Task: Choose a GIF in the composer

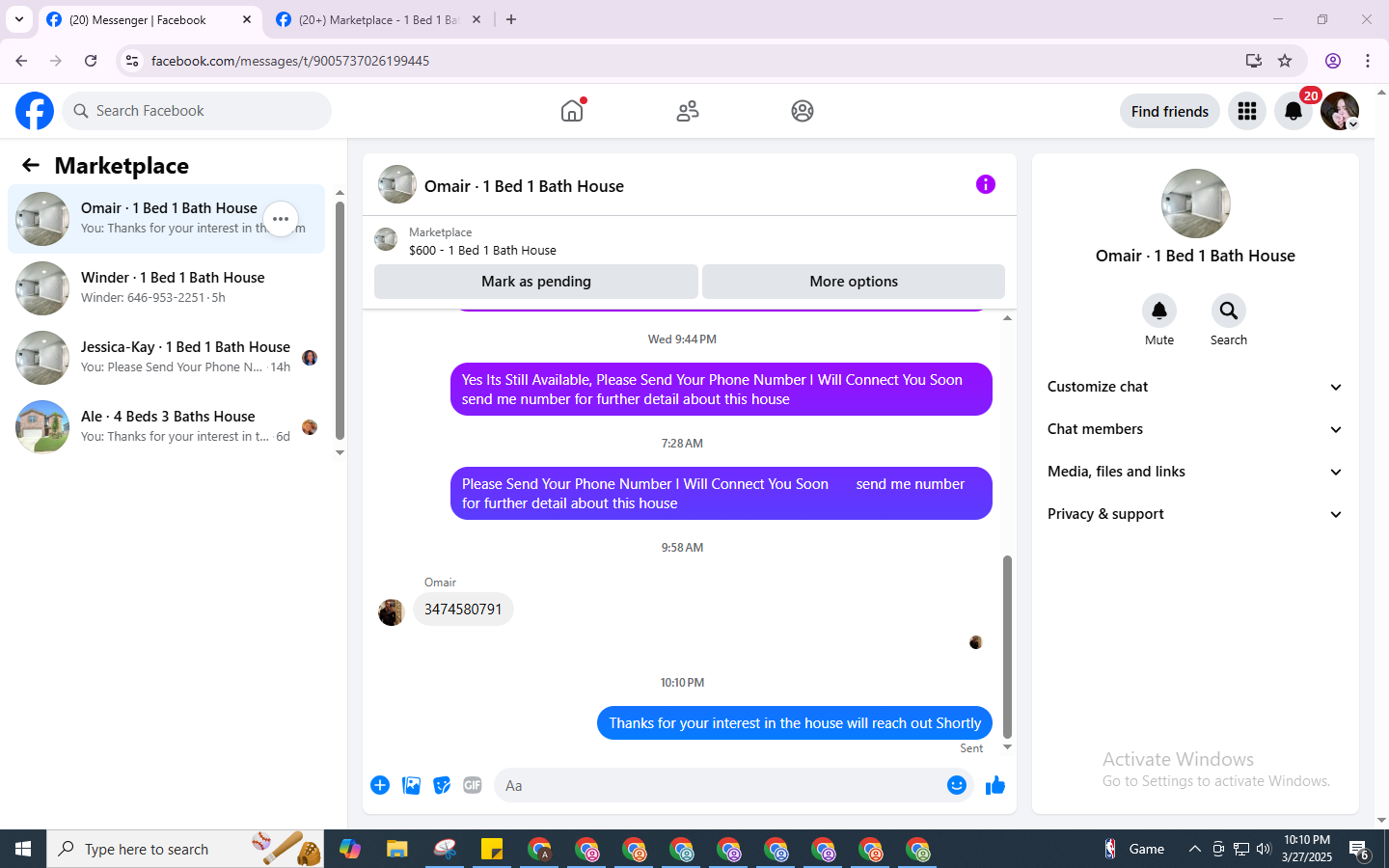Action: click(473, 785)
